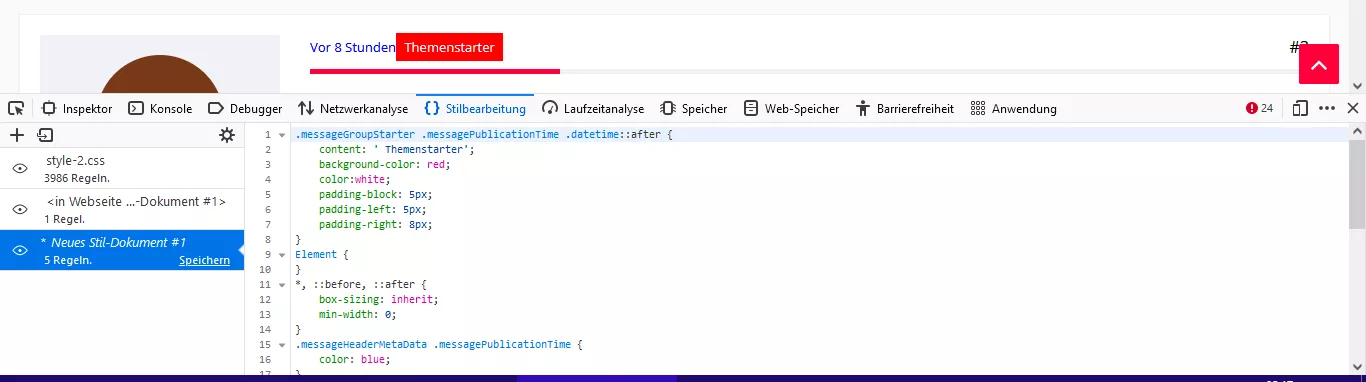Image resolution: width=1366 pixels, height=382 pixels.
Task: Click the user avatar image
Action: pos(160,65)
